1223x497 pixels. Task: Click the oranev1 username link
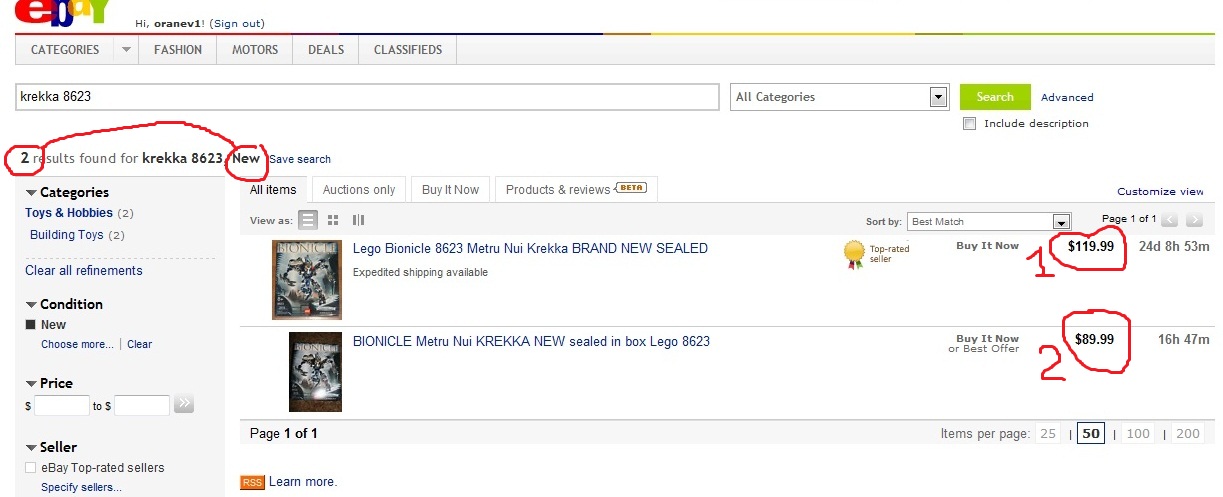click(178, 23)
